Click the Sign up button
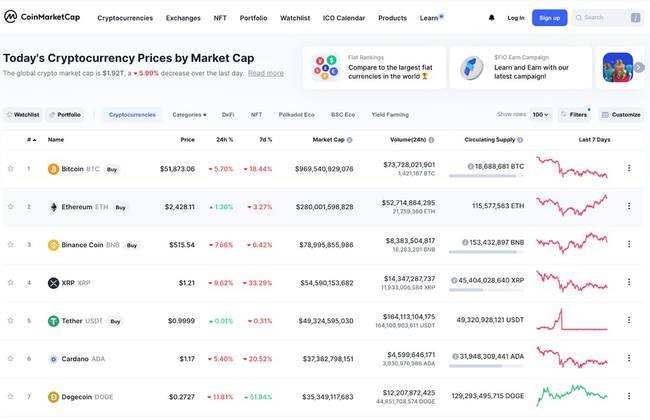 tap(549, 18)
